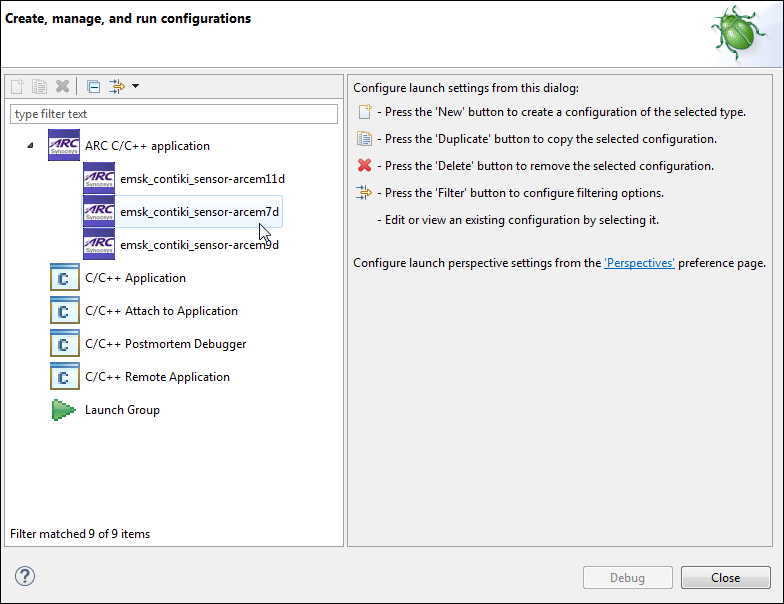The image size is (784, 604).
Task: Click the C icon of C/C++ Postmortem Debugger
Action: [x=65, y=344]
